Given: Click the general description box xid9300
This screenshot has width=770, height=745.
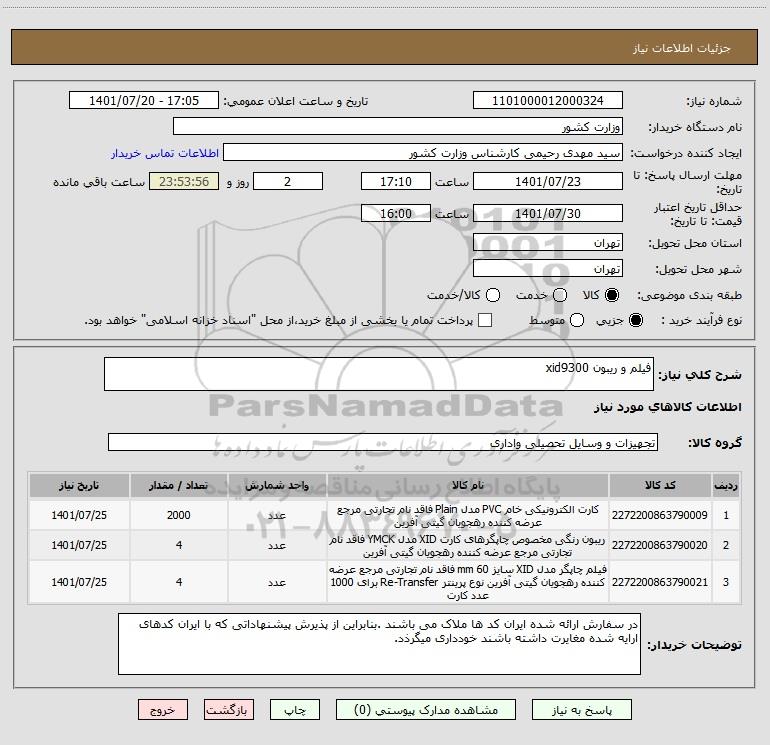Looking at the screenshot, I should point(379,374).
